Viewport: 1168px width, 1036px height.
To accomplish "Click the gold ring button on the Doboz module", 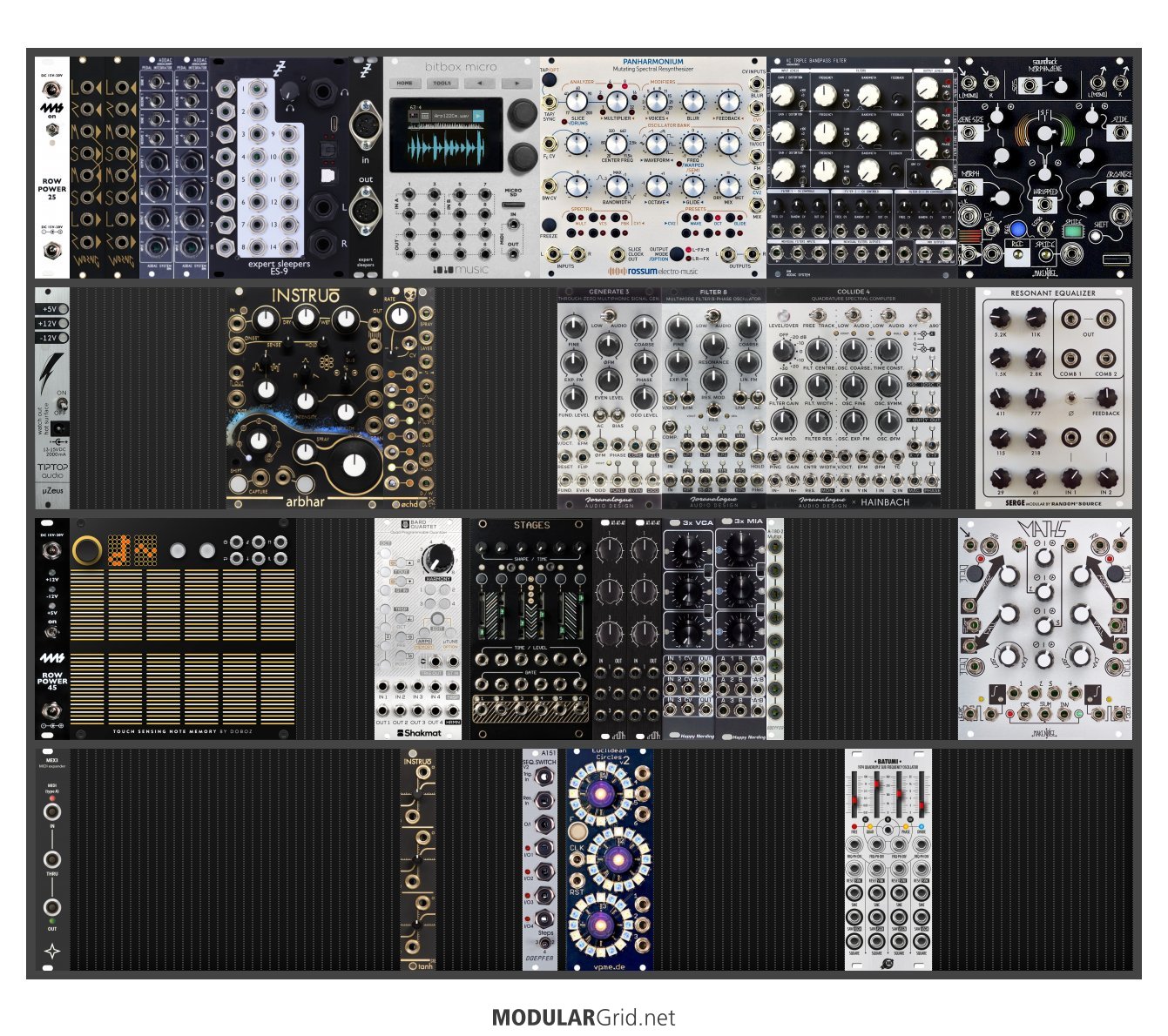I will pyautogui.click(x=87, y=550).
